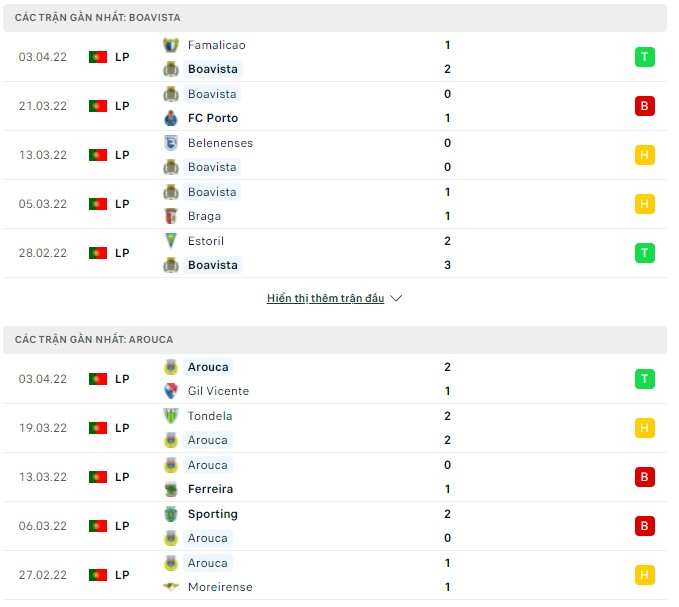Click the Famalicao team crest icon
The height and width of the screenshot is (607, 679).
170,45
